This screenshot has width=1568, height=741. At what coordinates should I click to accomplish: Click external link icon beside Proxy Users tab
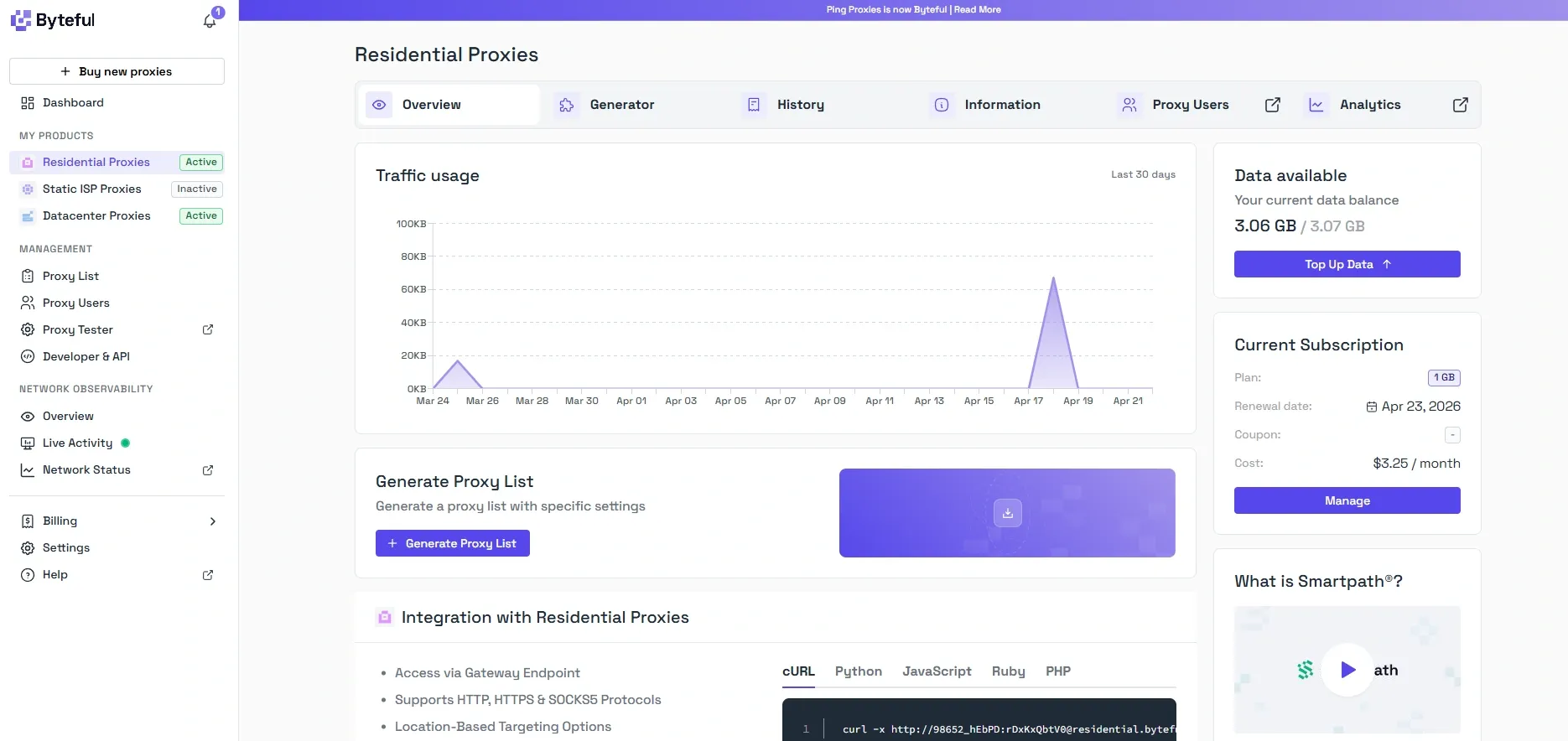(x=1273, y=105)
